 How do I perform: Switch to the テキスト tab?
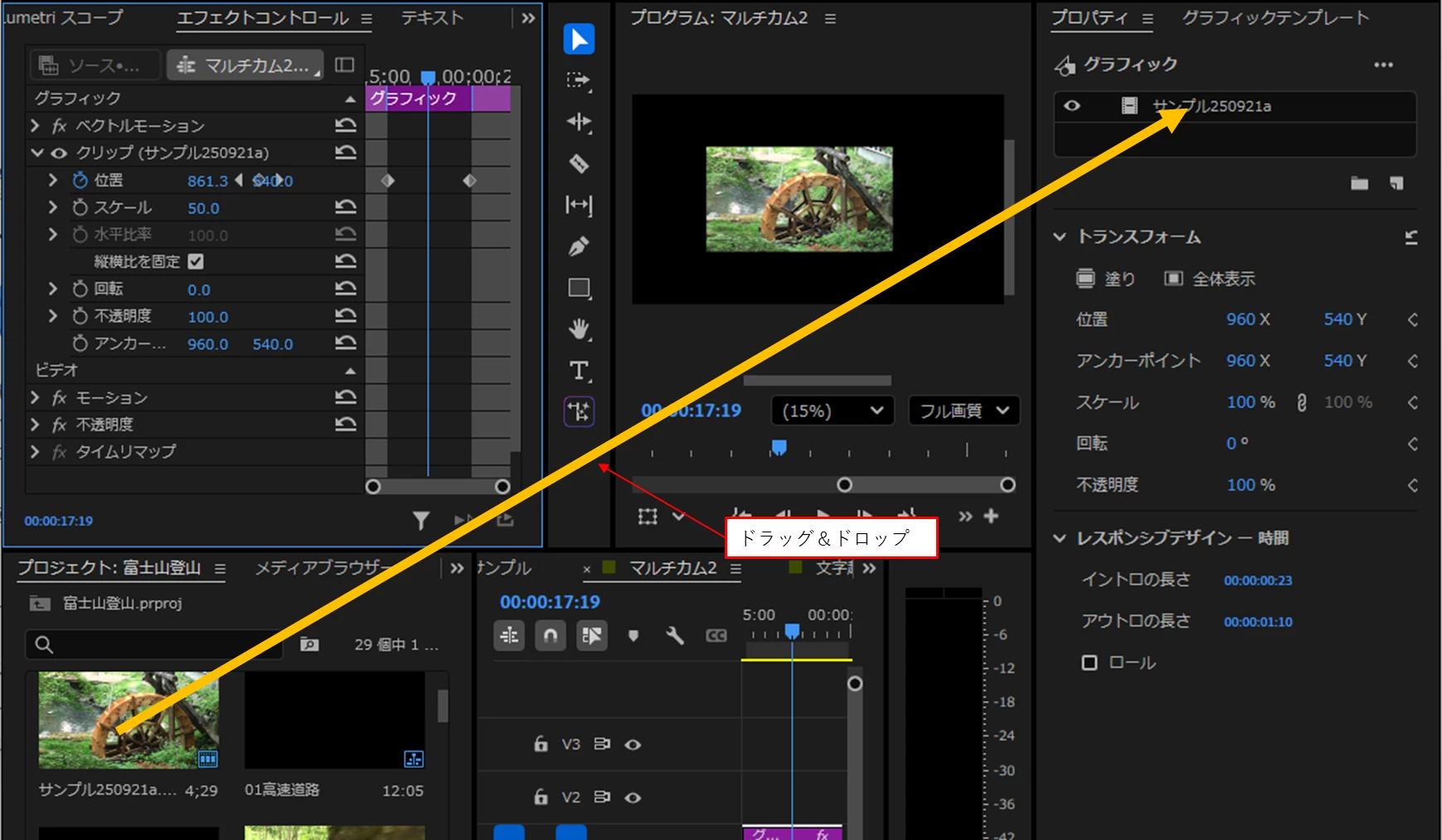[432, 17]
